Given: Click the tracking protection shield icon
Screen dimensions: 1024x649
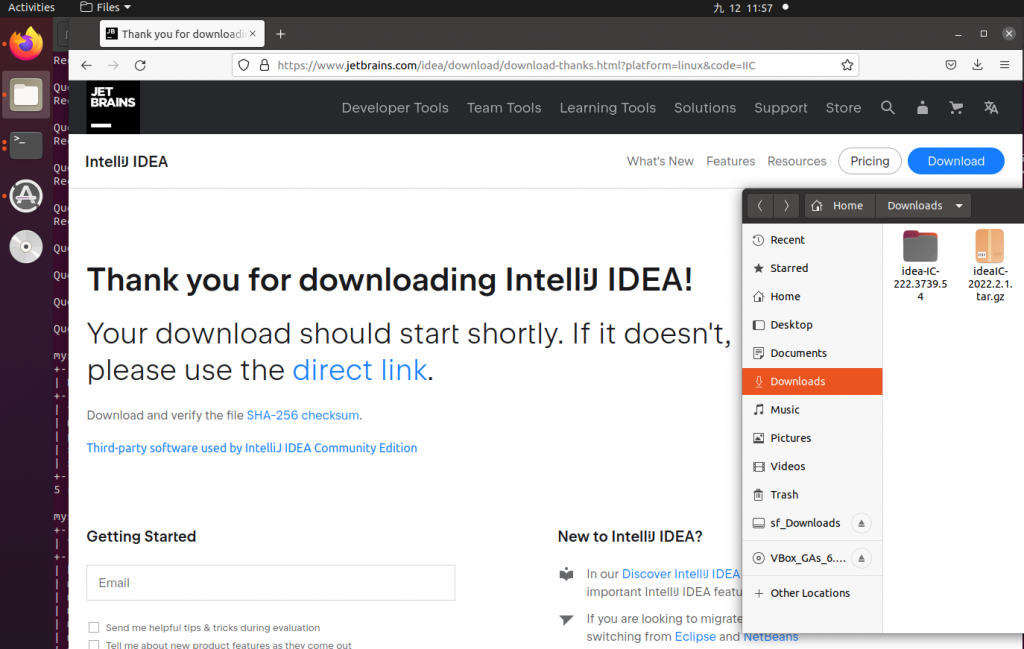Looking at the screenshot, I should [244, 65].
